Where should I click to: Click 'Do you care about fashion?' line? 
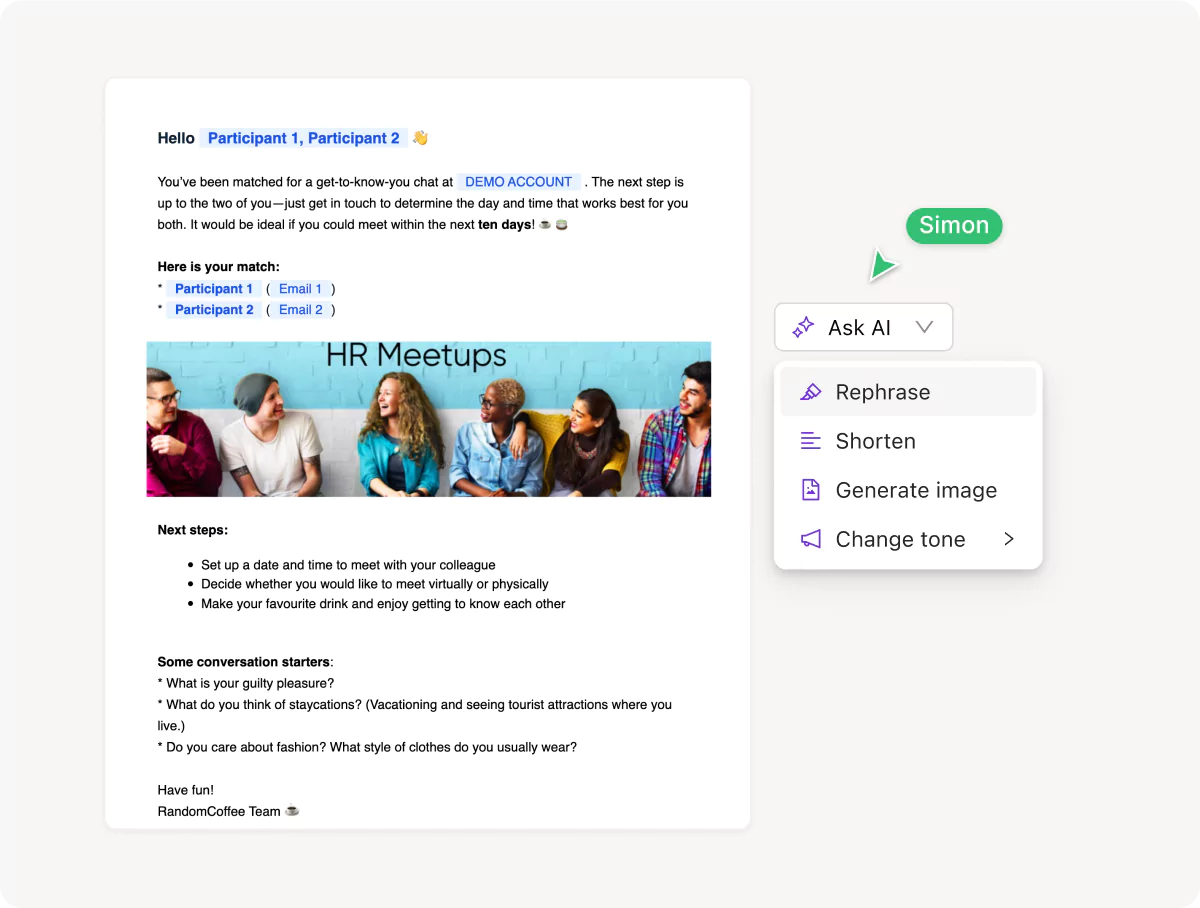[x=367, y=747]
